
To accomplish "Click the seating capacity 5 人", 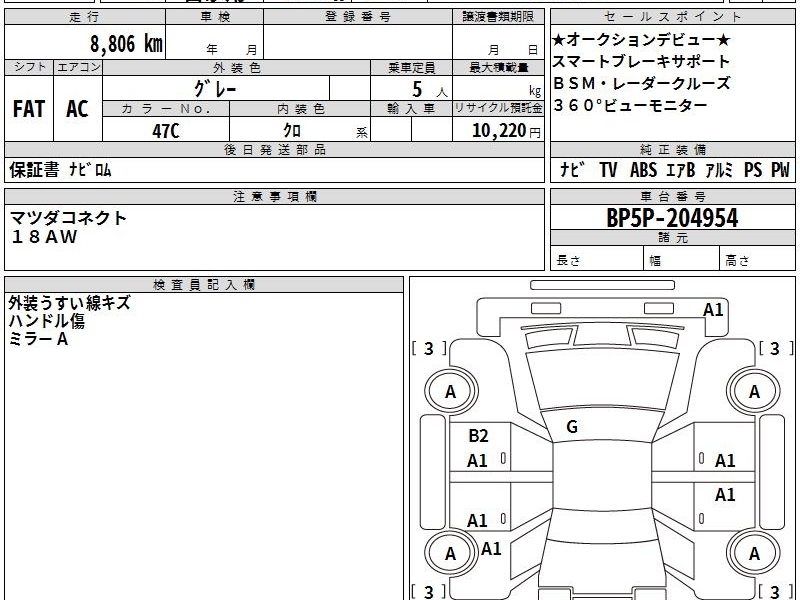I will tap(429, 90).
